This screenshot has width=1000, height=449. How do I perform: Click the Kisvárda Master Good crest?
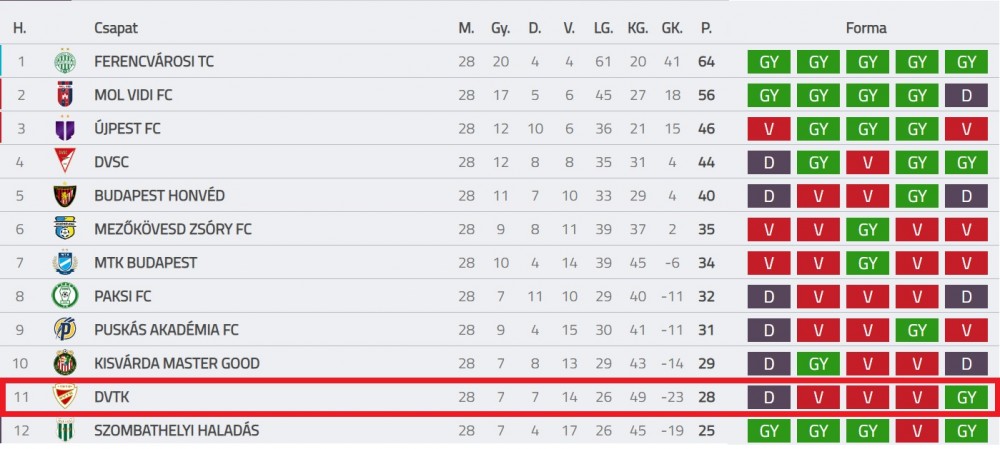point(64,364)
